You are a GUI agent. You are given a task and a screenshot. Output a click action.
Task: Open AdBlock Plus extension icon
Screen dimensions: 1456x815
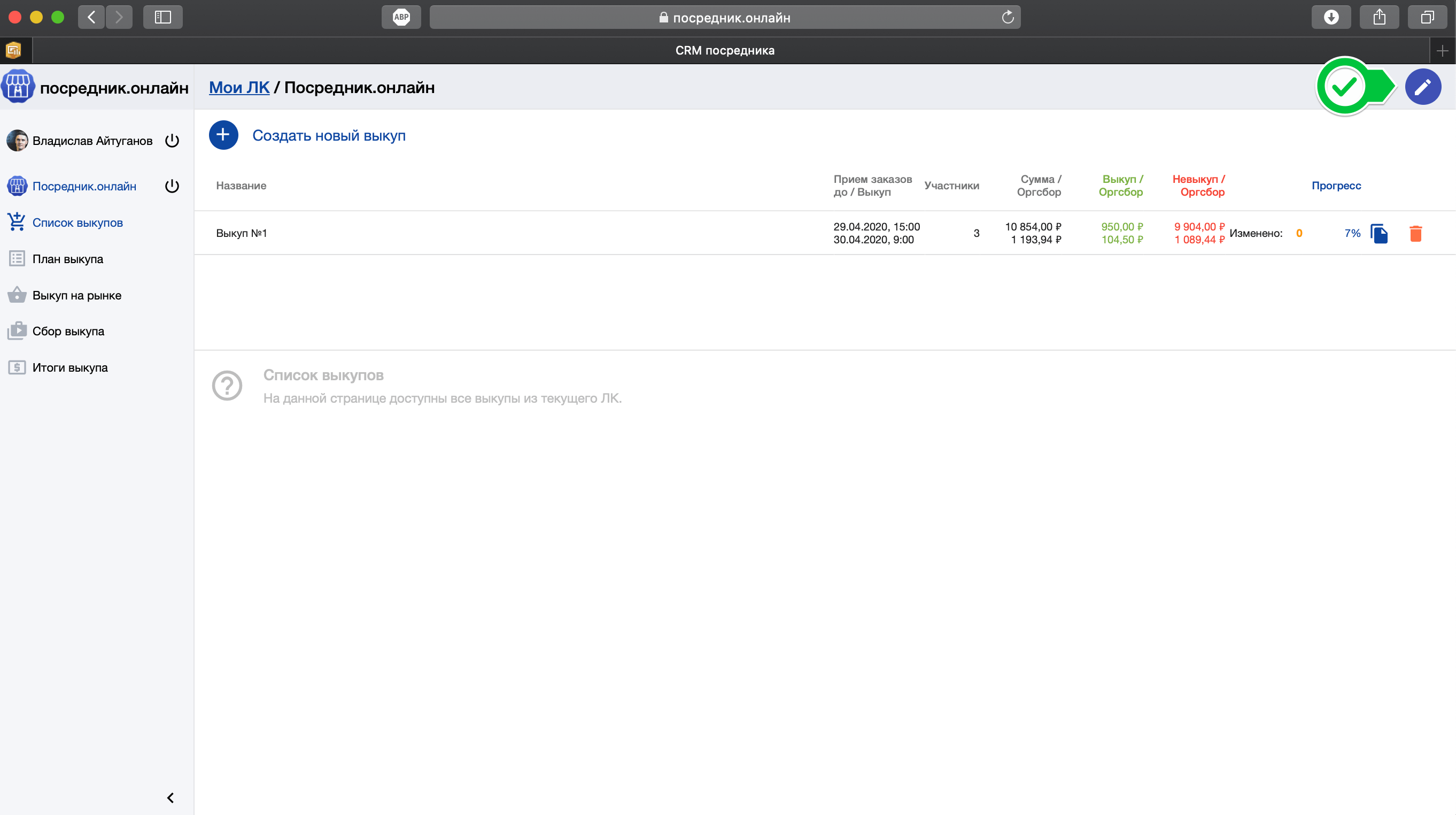click(401, 18)
